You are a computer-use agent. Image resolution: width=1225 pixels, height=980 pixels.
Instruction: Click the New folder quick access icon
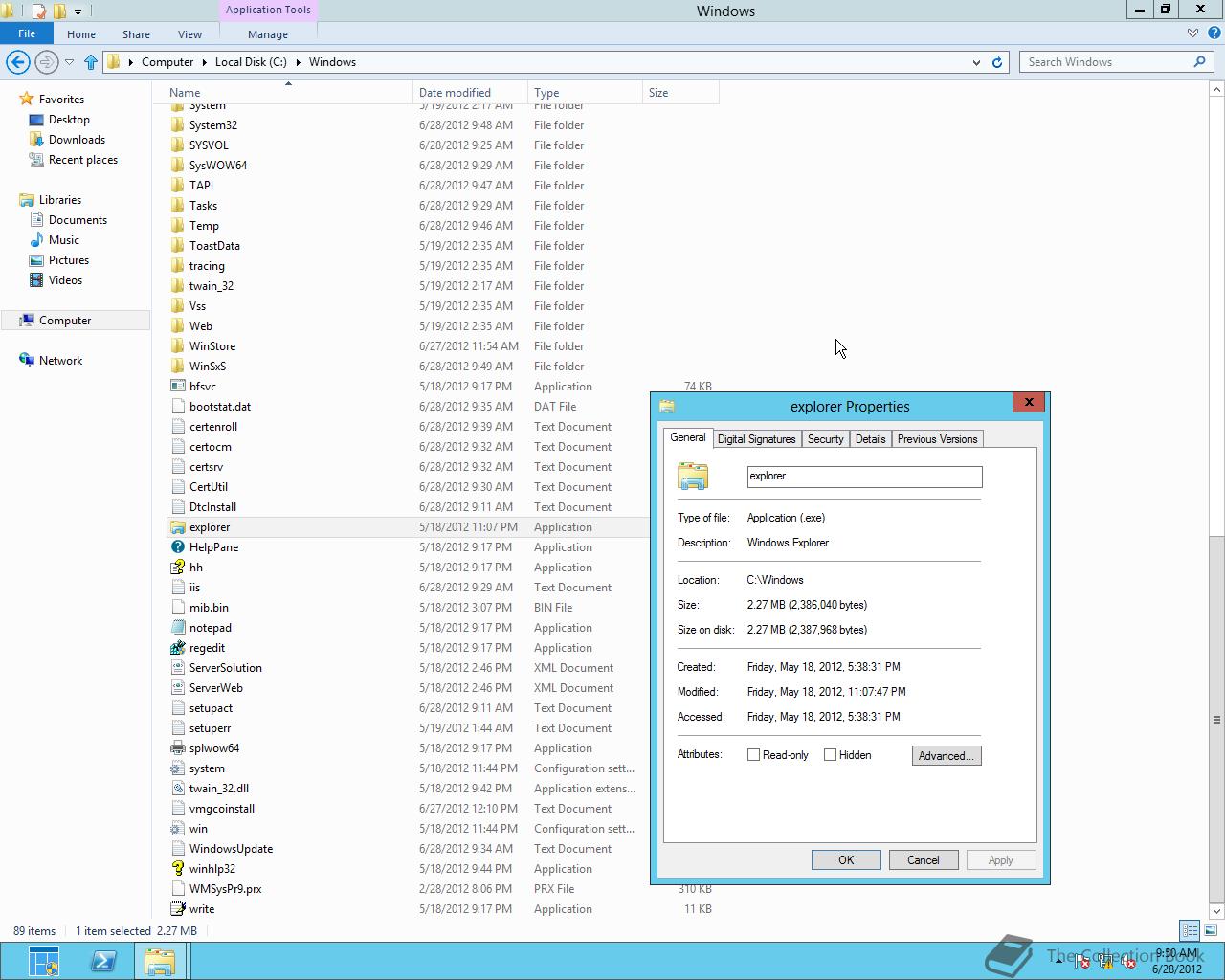pos(59,11)
